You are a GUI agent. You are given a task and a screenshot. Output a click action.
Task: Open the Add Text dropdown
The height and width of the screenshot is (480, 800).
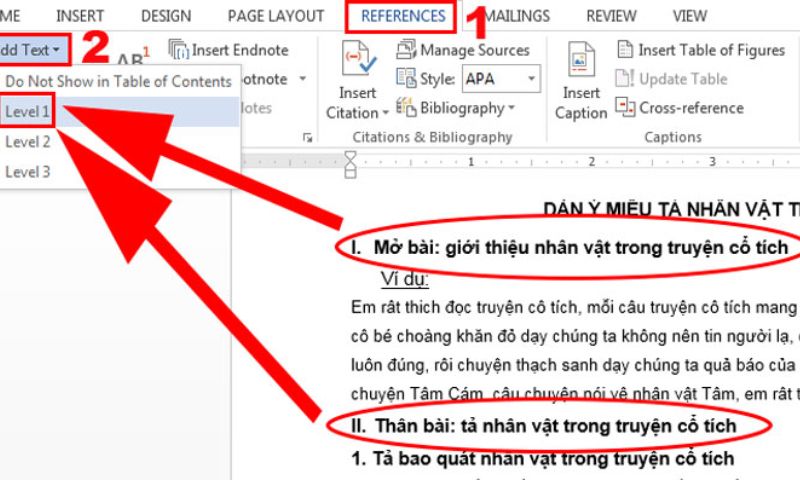pyautogui.click(x=32, y=50)
